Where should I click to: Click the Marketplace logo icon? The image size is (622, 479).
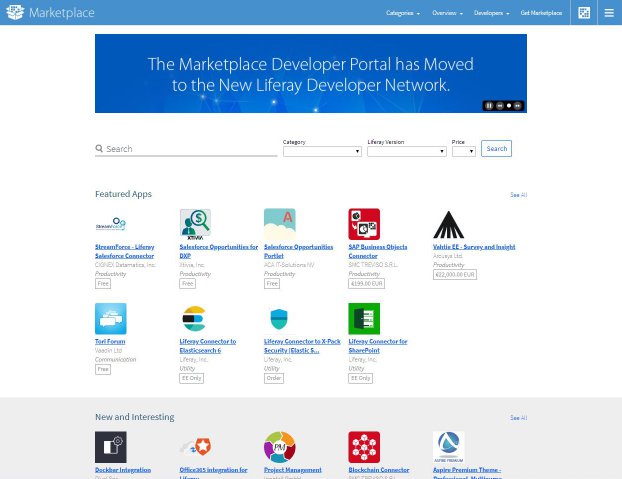15,12
